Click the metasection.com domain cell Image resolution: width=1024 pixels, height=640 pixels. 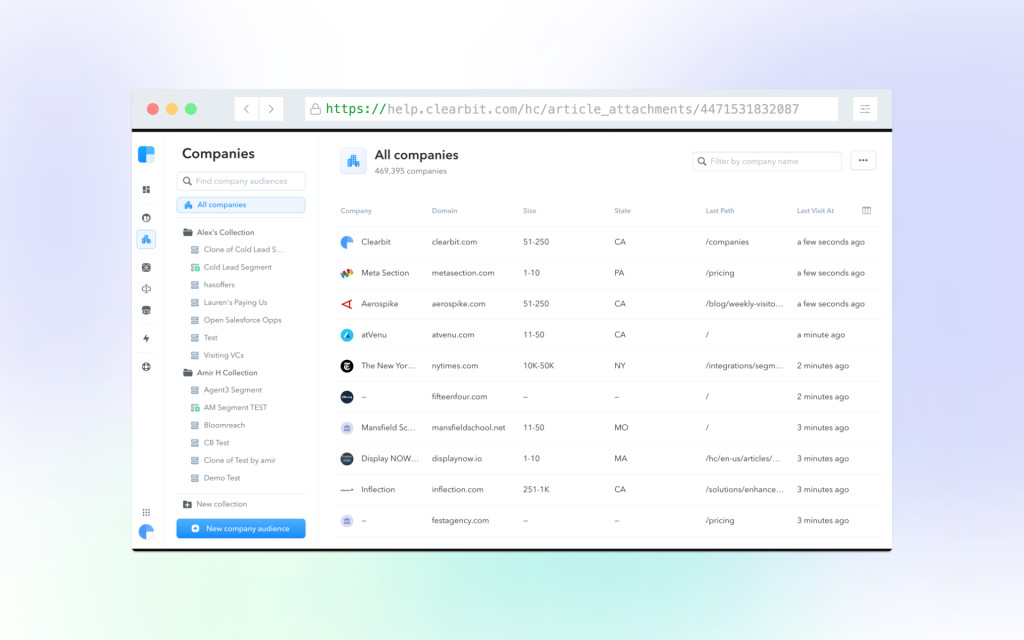click(463, 273)
